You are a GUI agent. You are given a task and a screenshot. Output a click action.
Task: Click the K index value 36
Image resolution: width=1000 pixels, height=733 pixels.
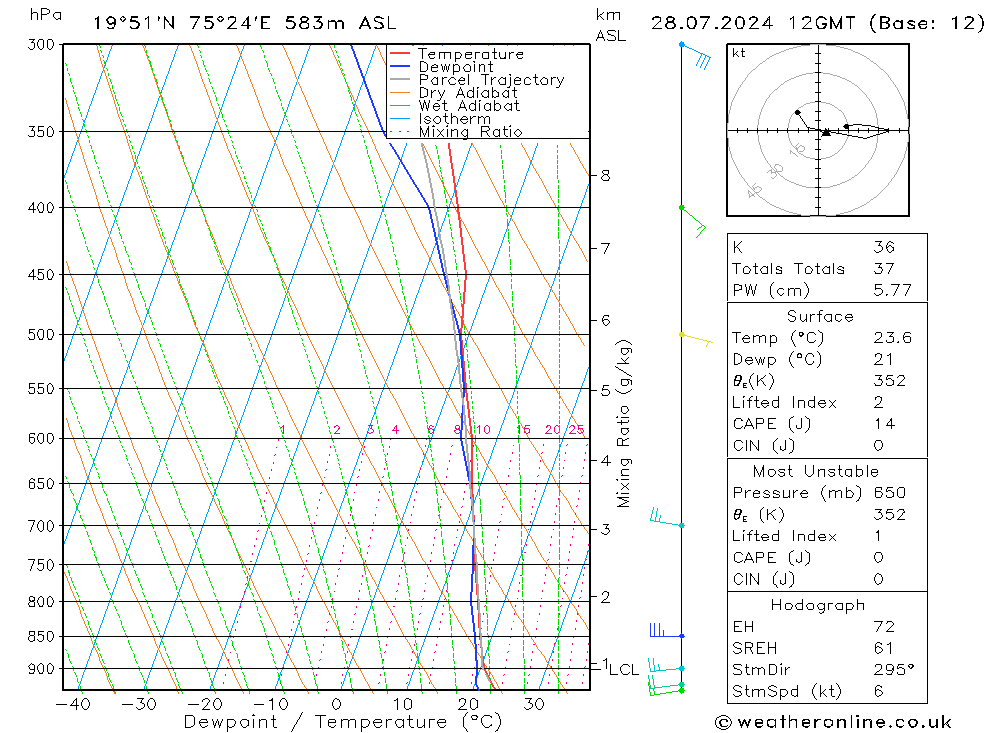tap(884, 247)
